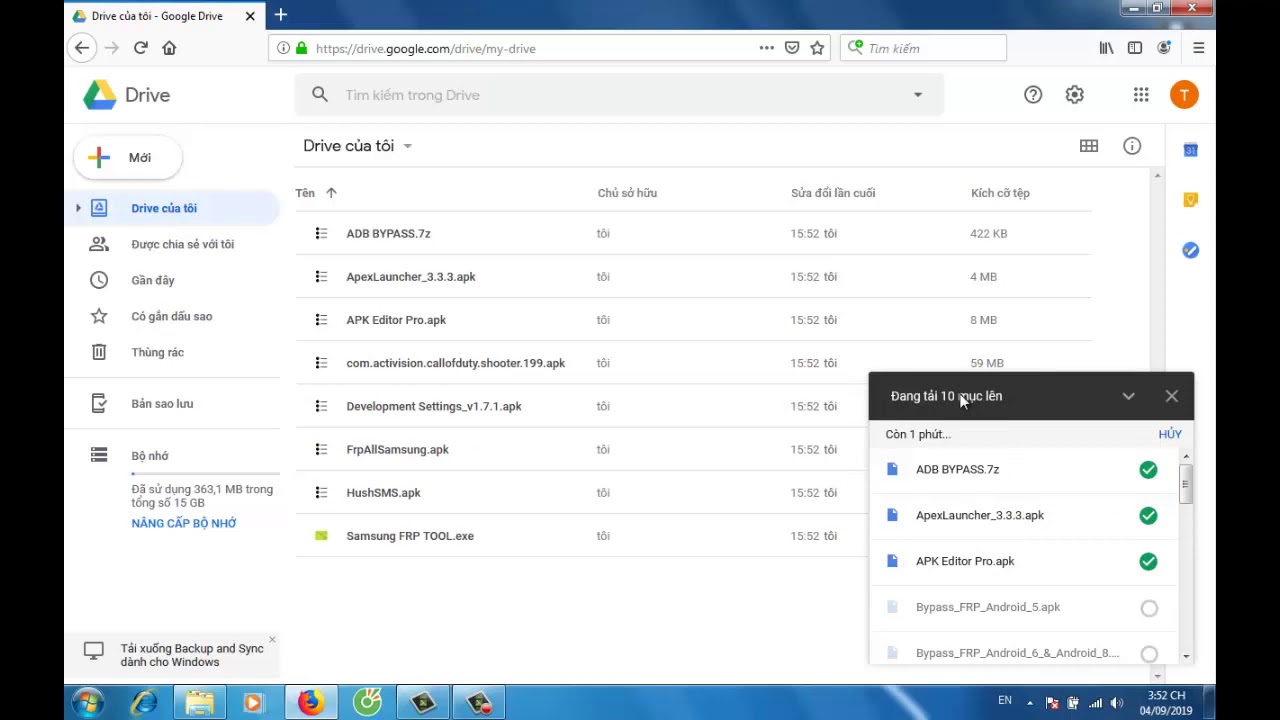Click NÂNG CẤP BỘ NHỚ link

[x=184, y=523]
